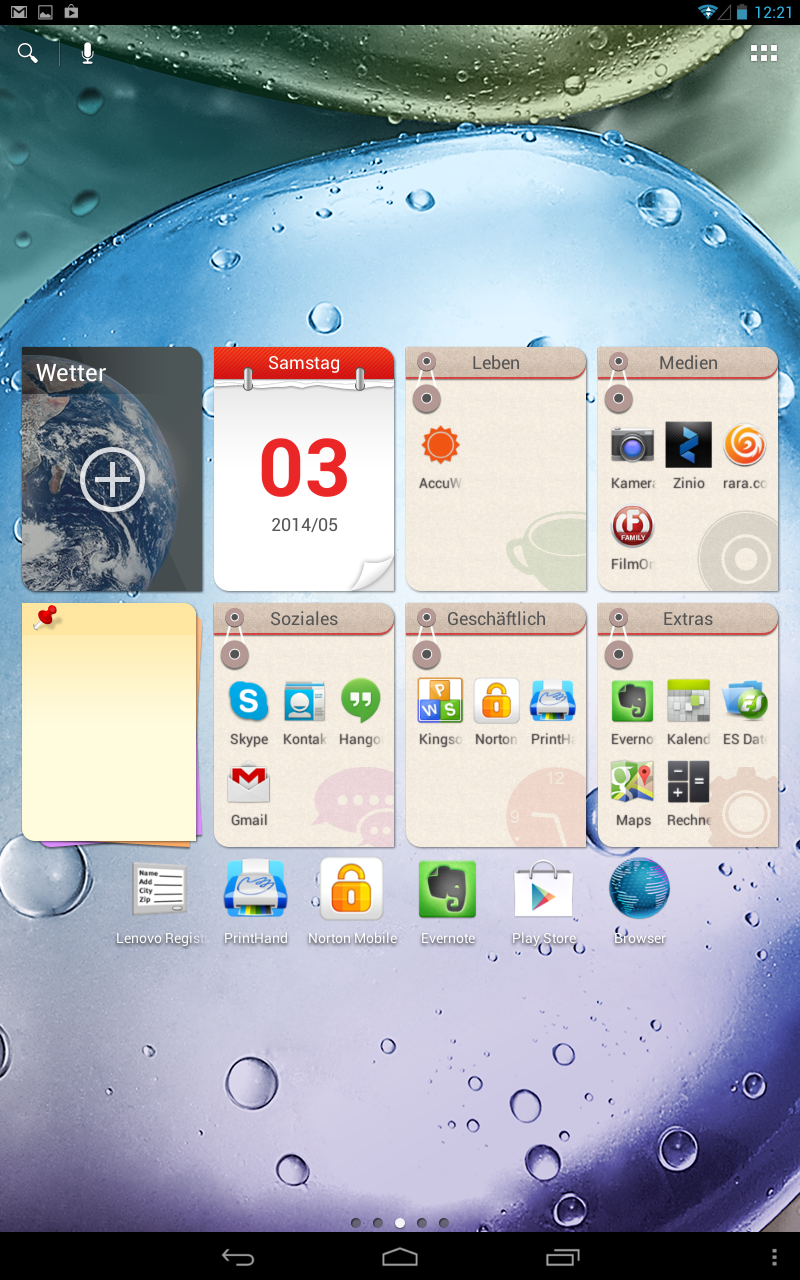Open the all apps grid drawer

coord(764,54)
